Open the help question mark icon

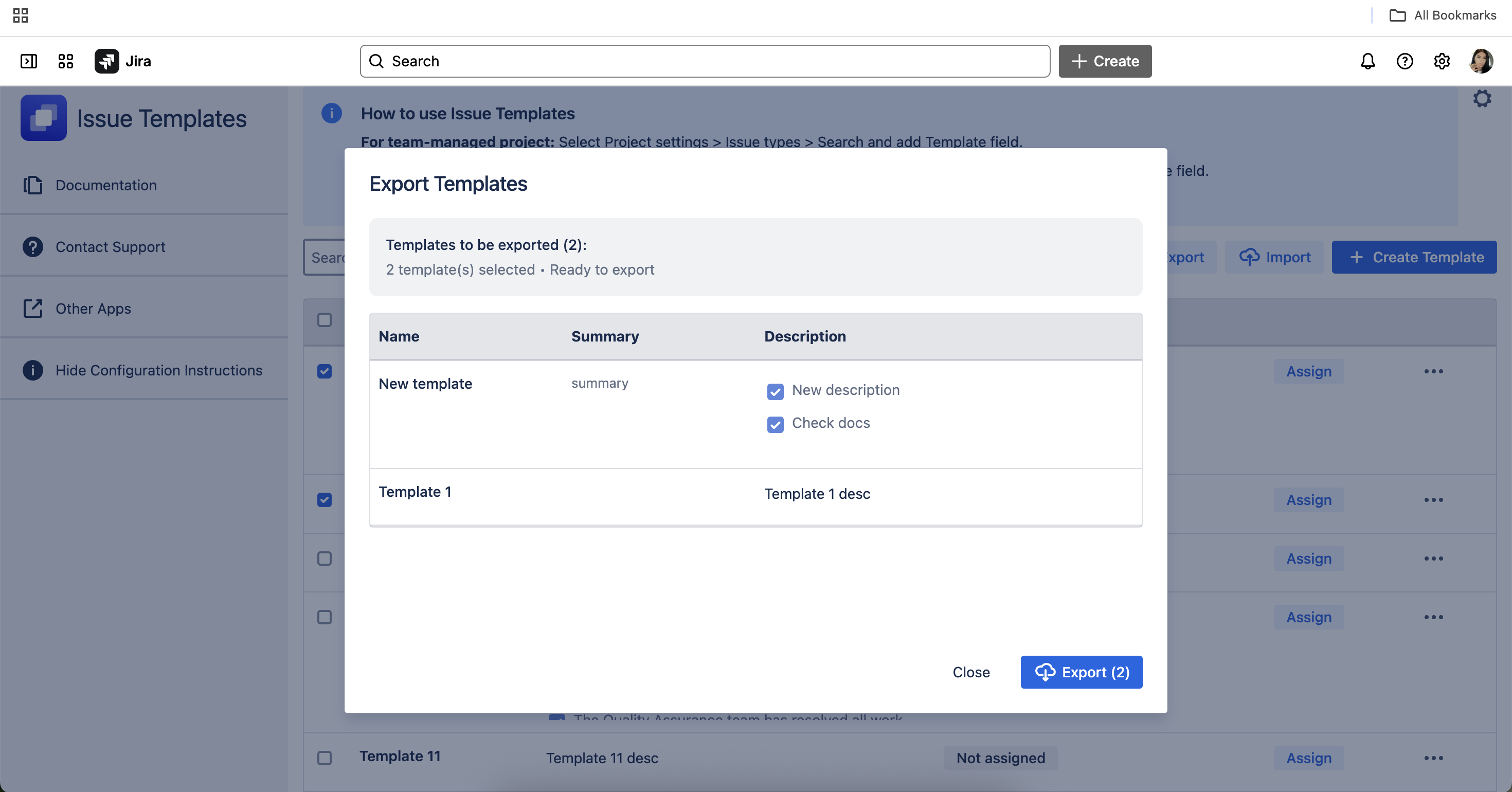[1405, 61]
